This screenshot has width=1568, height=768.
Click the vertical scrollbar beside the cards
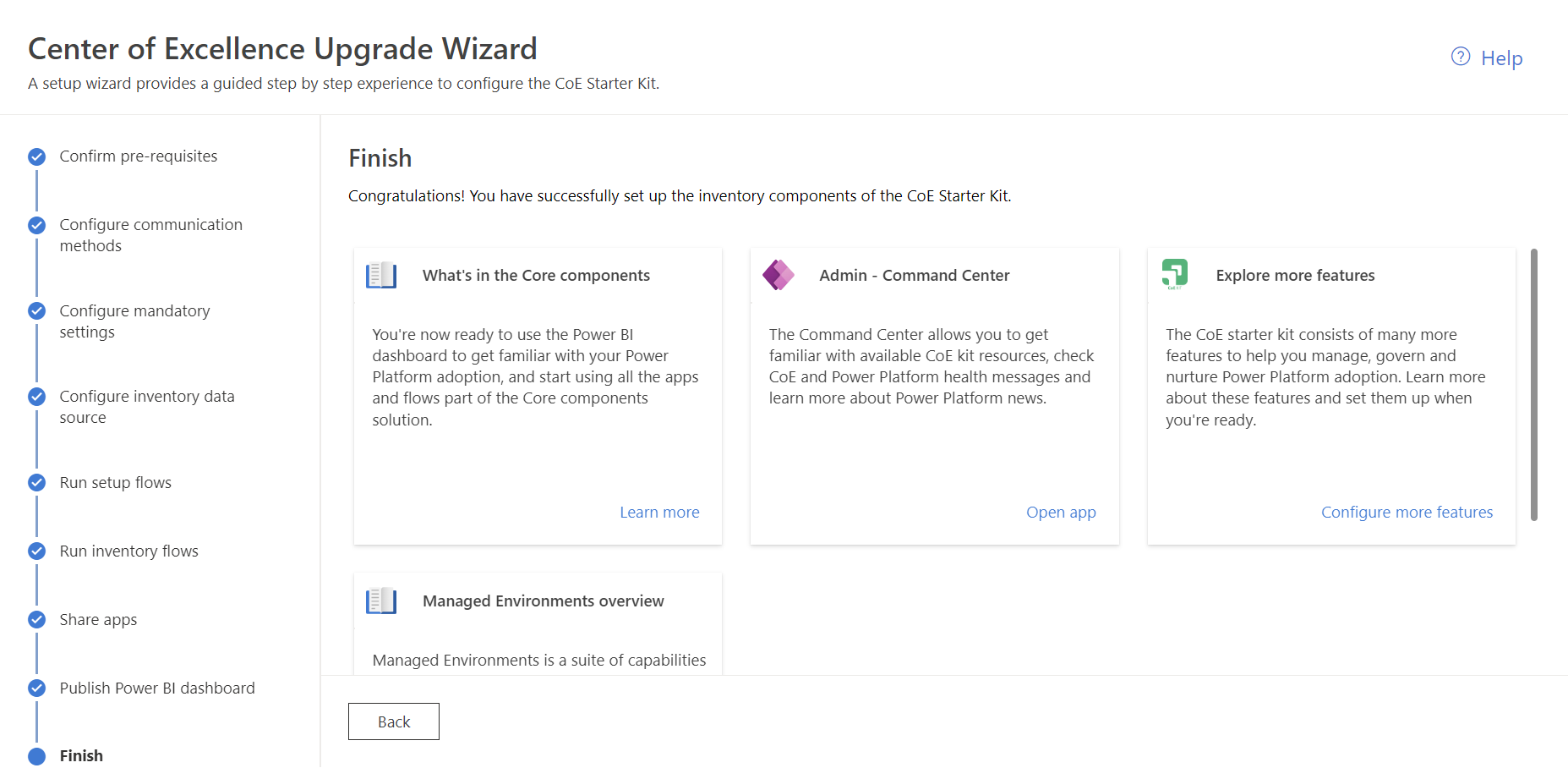[x=1533, y=385]
